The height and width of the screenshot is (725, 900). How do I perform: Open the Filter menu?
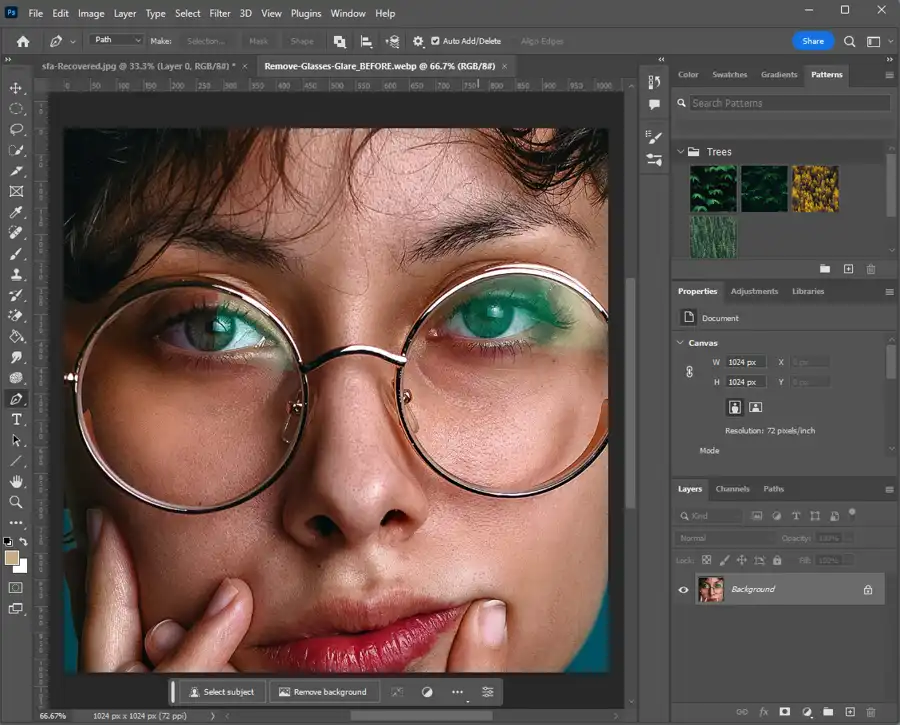point(220,14)
